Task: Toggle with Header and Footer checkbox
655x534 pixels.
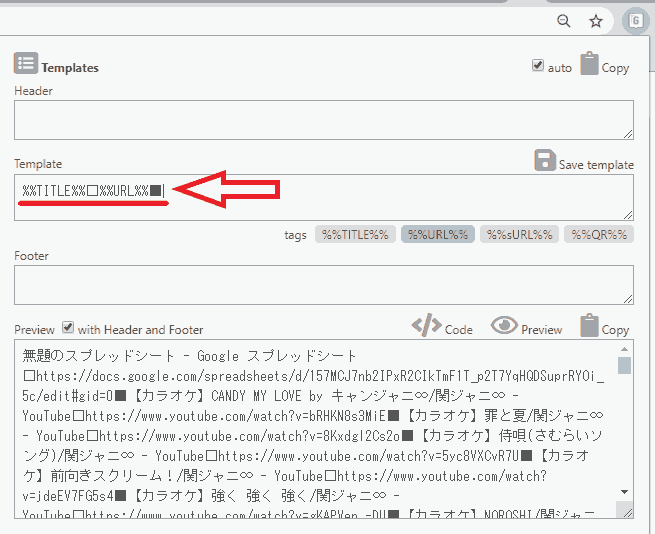Action: pyautogui.click(x=68, y=327)
